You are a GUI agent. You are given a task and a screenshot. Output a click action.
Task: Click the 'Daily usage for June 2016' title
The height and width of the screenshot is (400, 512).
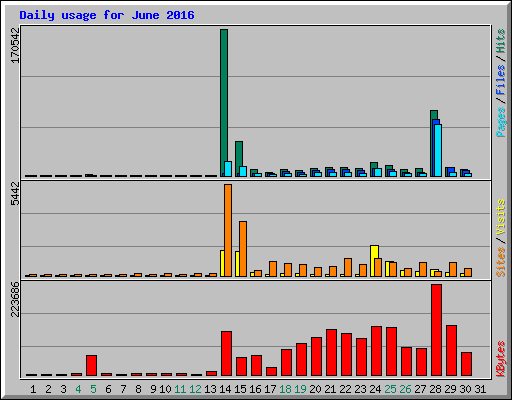click(x=107, y=15)
